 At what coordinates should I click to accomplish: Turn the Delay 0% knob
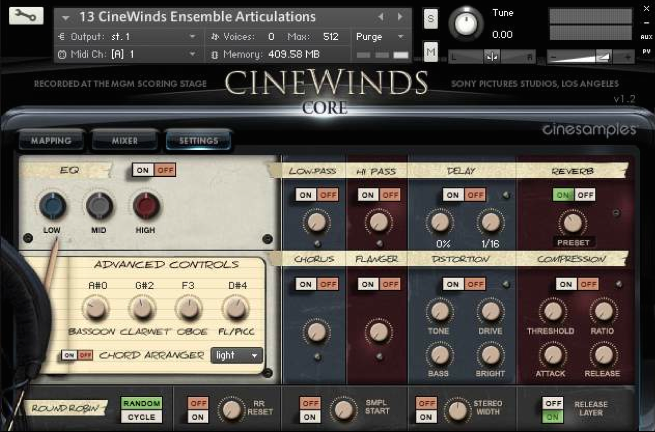[440, 222]
